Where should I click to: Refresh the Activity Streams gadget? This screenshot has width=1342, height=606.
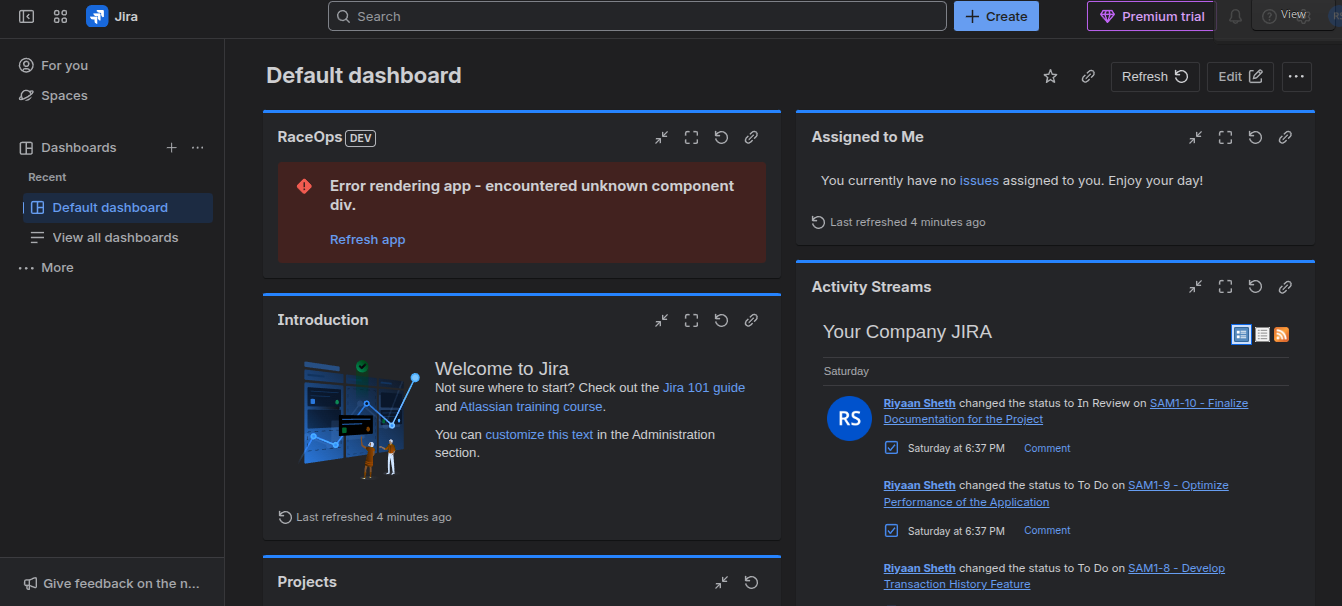(x=1255, y=287)
